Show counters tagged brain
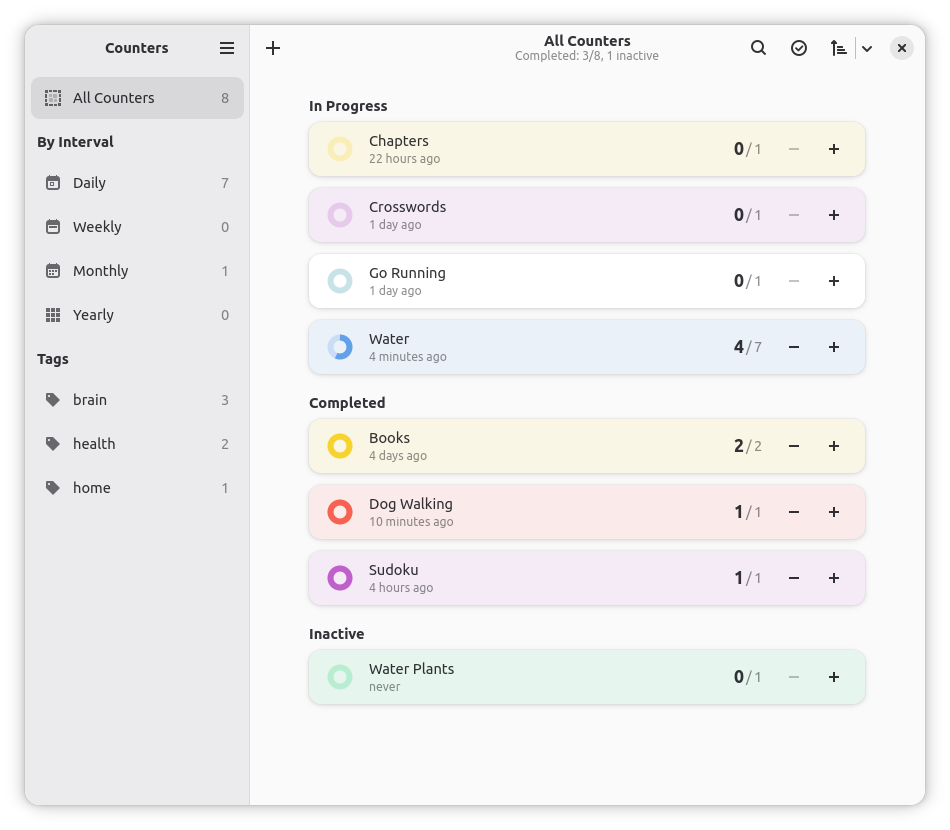 pos(138,400)
